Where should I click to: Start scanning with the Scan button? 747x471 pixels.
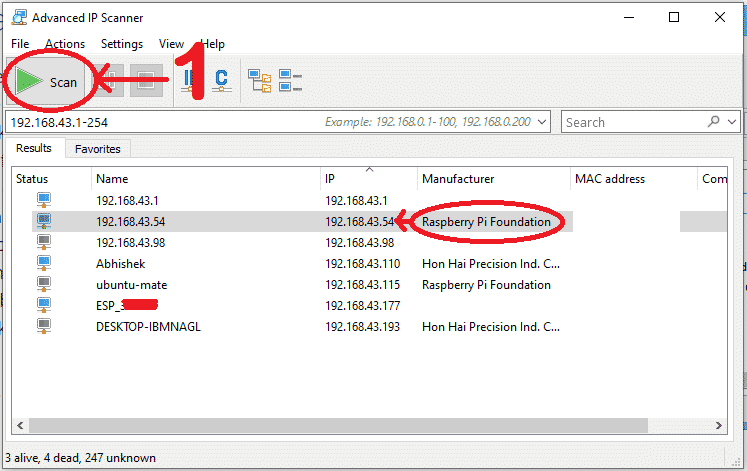coord(46,81)
